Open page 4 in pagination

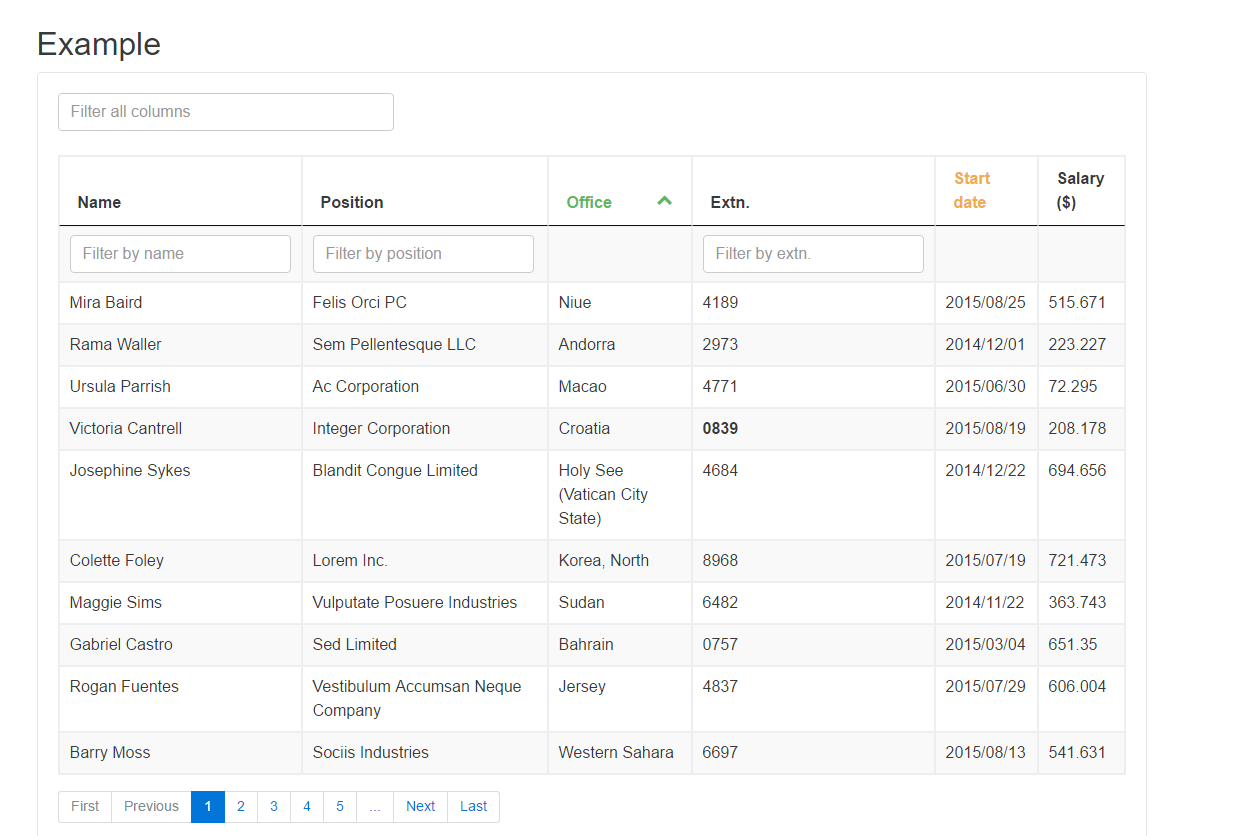307,807
